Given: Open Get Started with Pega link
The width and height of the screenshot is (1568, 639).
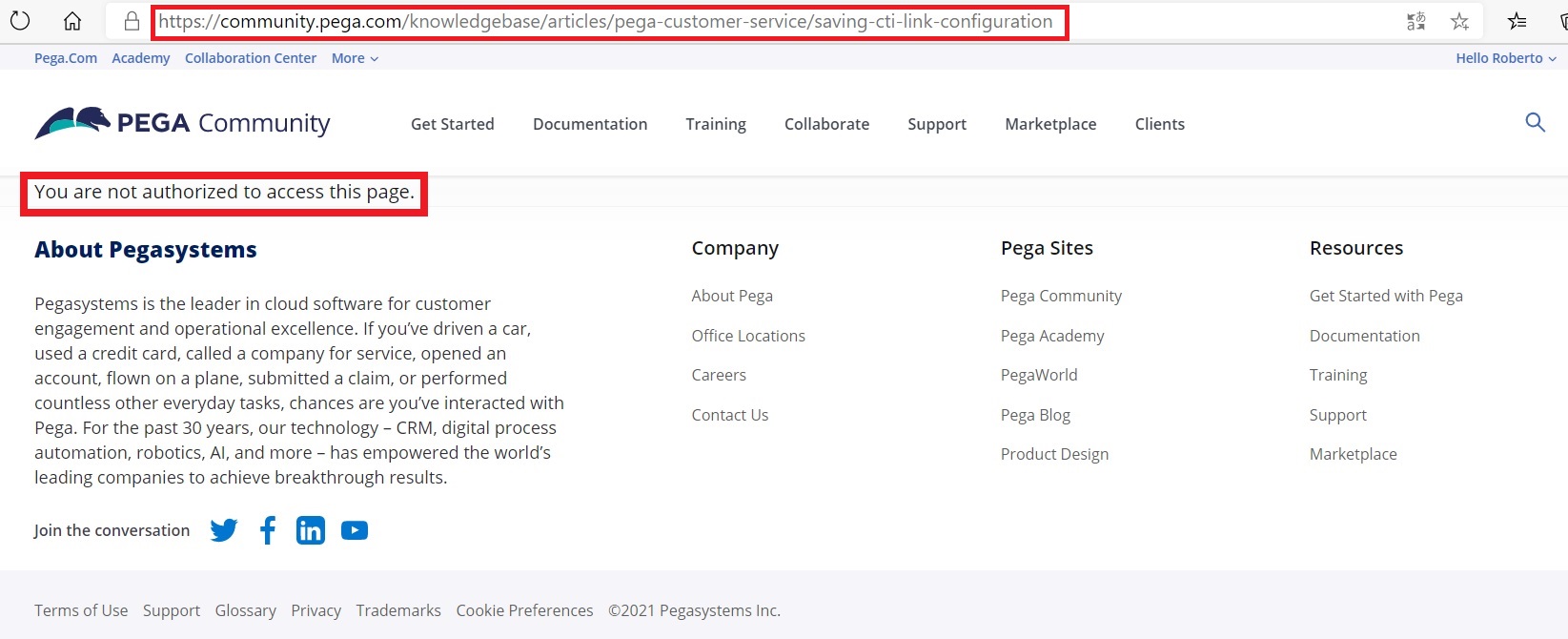Looking at the screenshot, I should click(x=1386, y=296).
